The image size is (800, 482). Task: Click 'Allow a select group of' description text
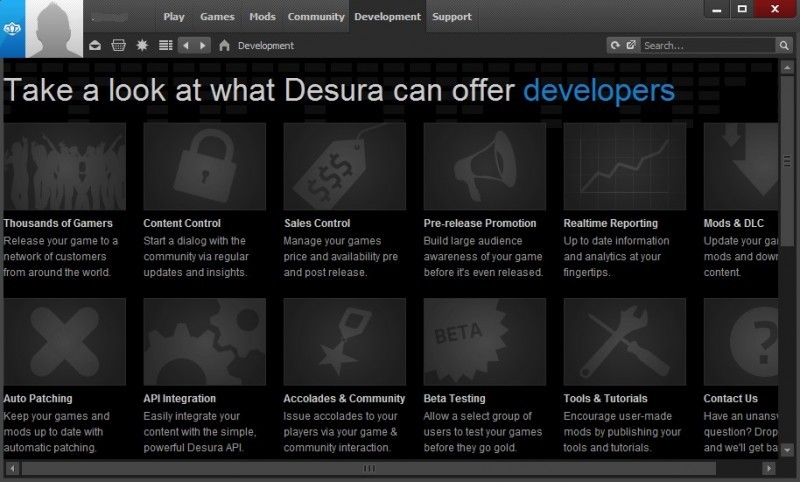pos(478,416)
